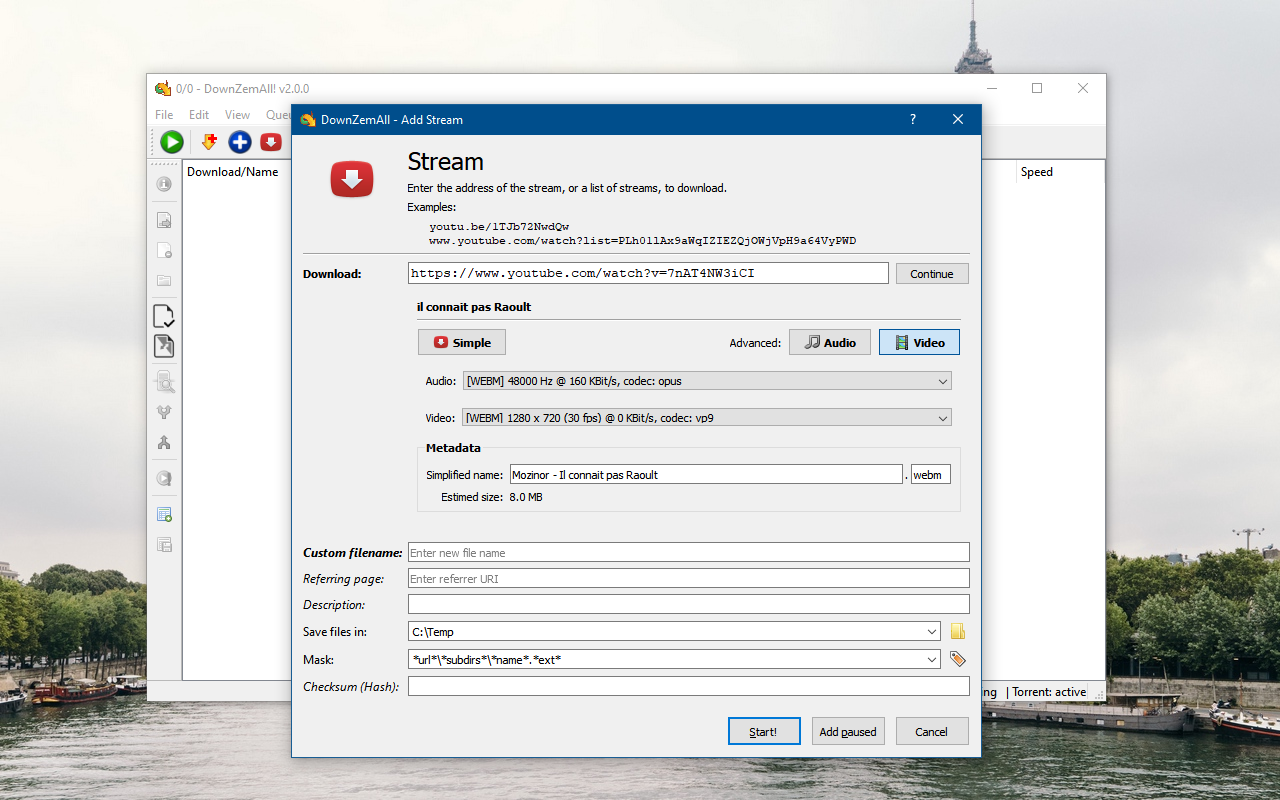Cancel the Add Stream dialog
Viewport: 1280px width, 800px height.
932,731
